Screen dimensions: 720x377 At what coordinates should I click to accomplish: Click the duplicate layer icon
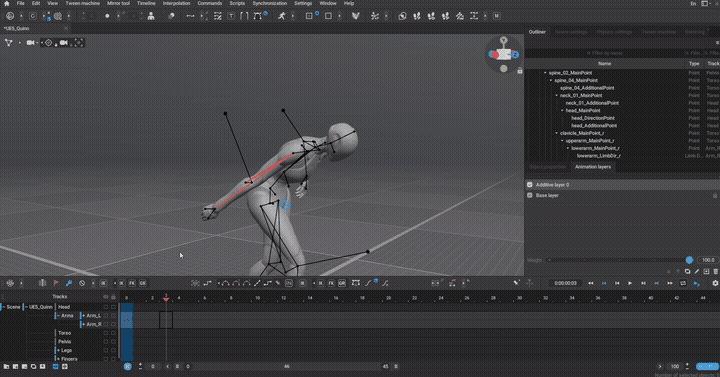(x=687, y=271)
